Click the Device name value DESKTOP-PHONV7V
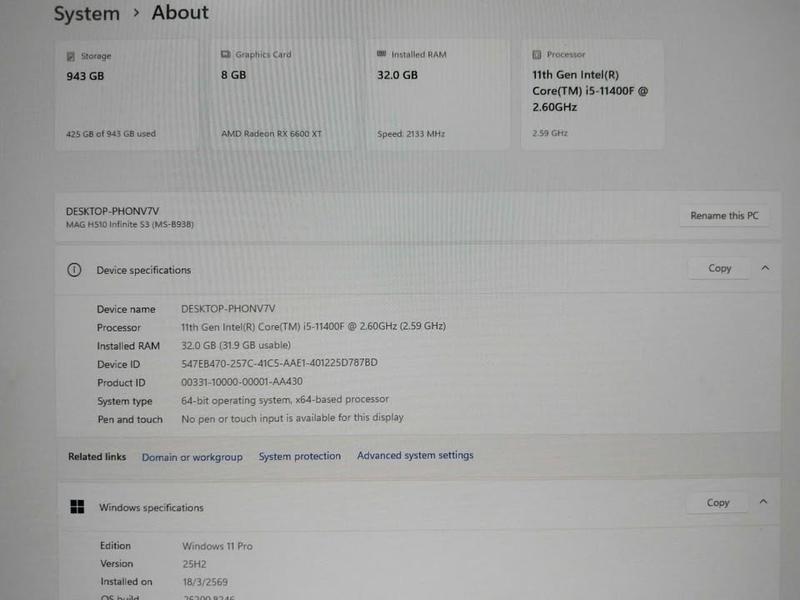This screenshot has width=800, height=600. 228,309
